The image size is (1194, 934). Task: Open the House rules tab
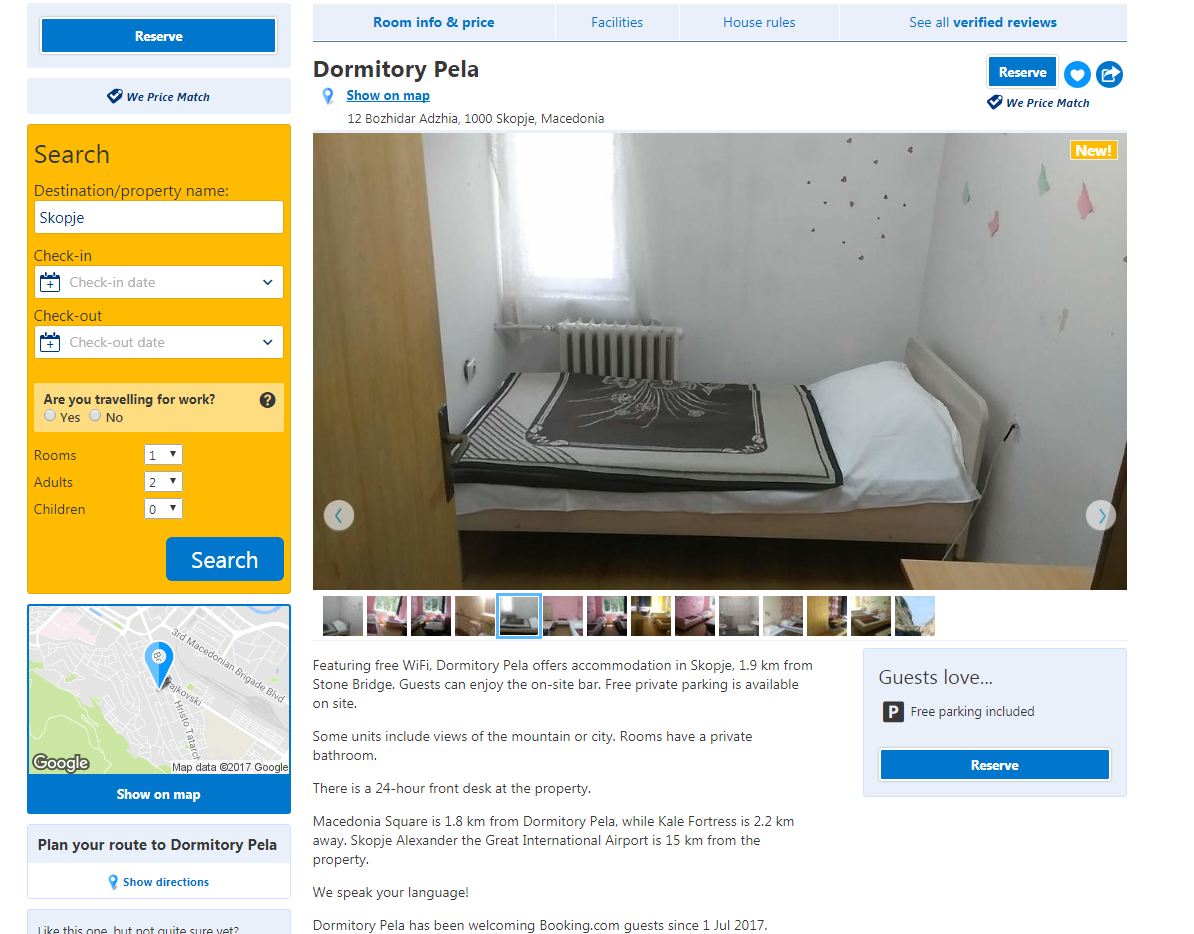point(759,23)
